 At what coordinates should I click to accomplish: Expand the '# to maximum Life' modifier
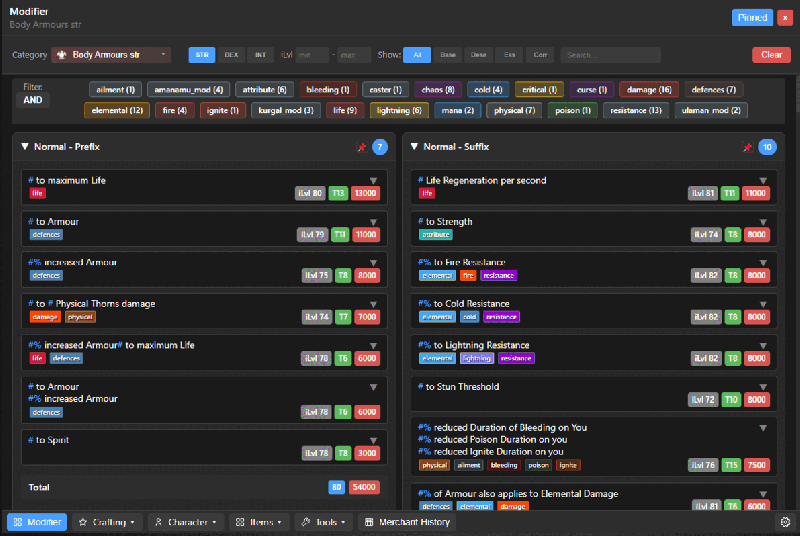click(373, 181)
